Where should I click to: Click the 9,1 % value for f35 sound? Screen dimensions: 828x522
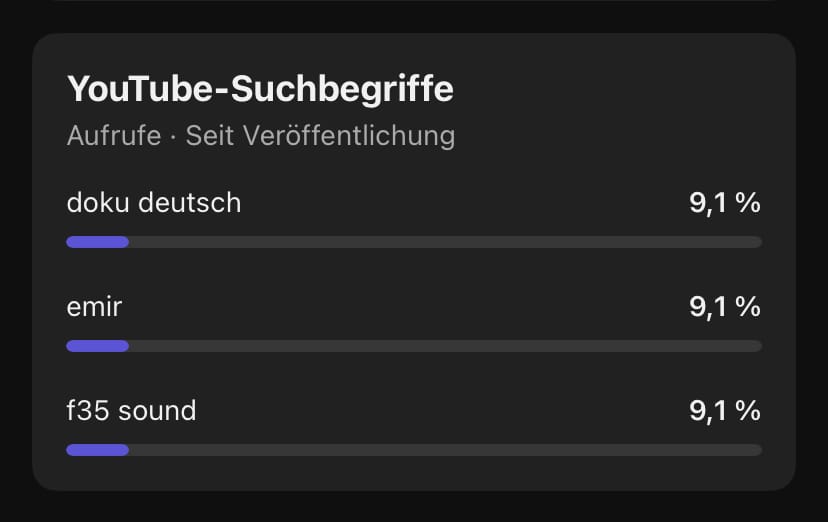(x=724, y=411)
